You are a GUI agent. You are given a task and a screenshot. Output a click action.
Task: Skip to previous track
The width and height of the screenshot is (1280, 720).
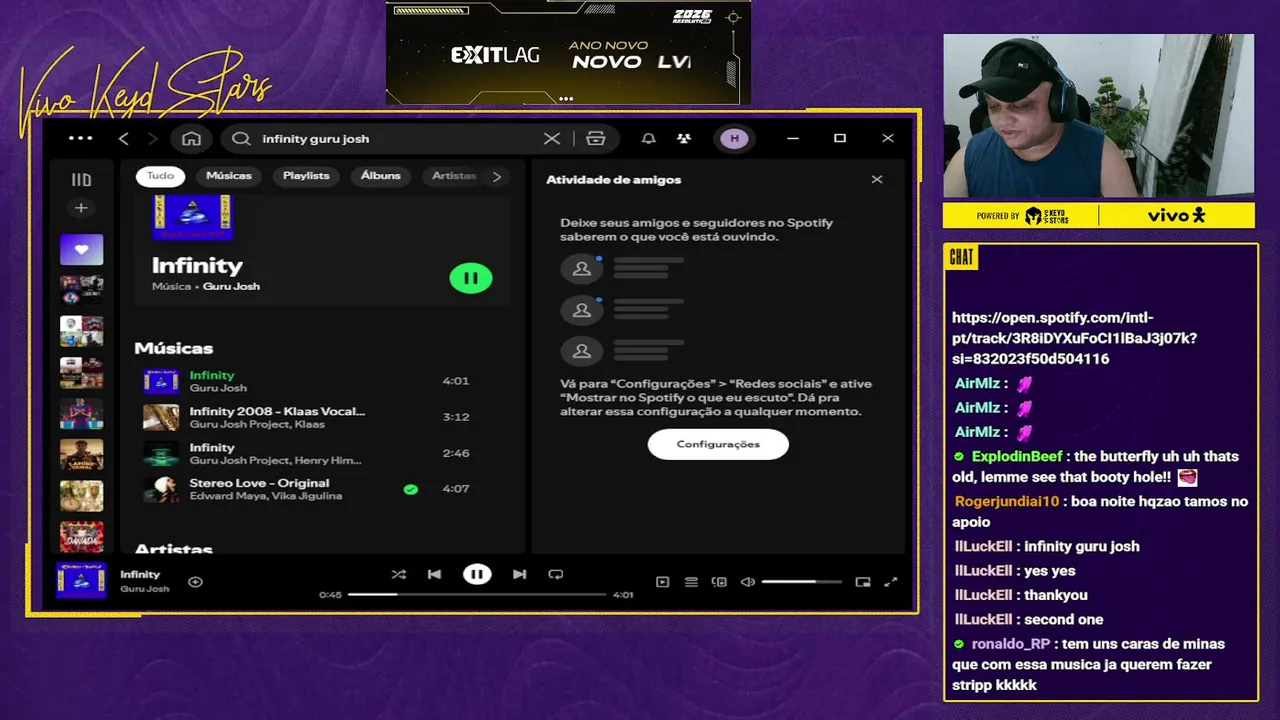pos(434,574)
